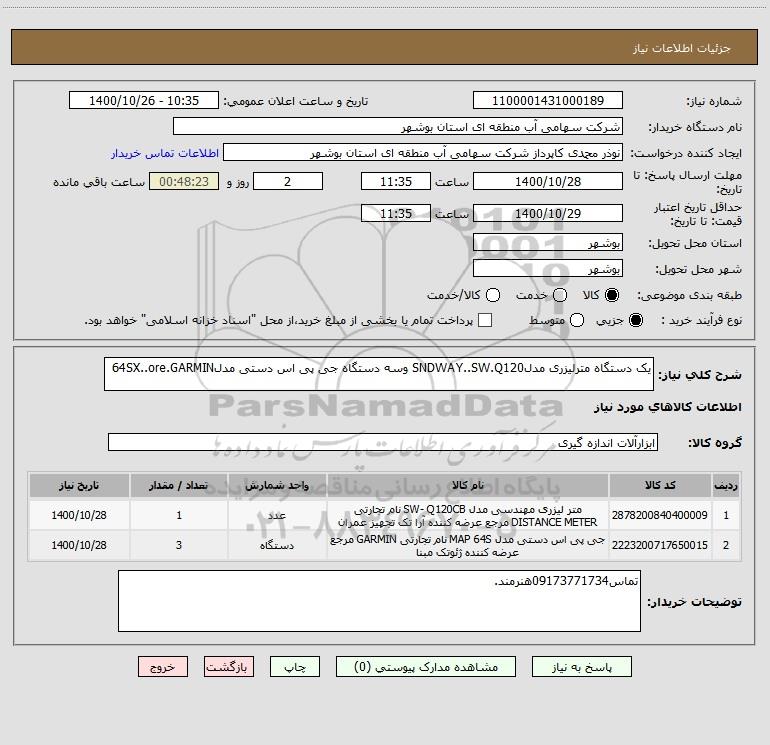
Task: Tick the اسناد خزانه اسلامی payment checkbox
Action: 485,320
